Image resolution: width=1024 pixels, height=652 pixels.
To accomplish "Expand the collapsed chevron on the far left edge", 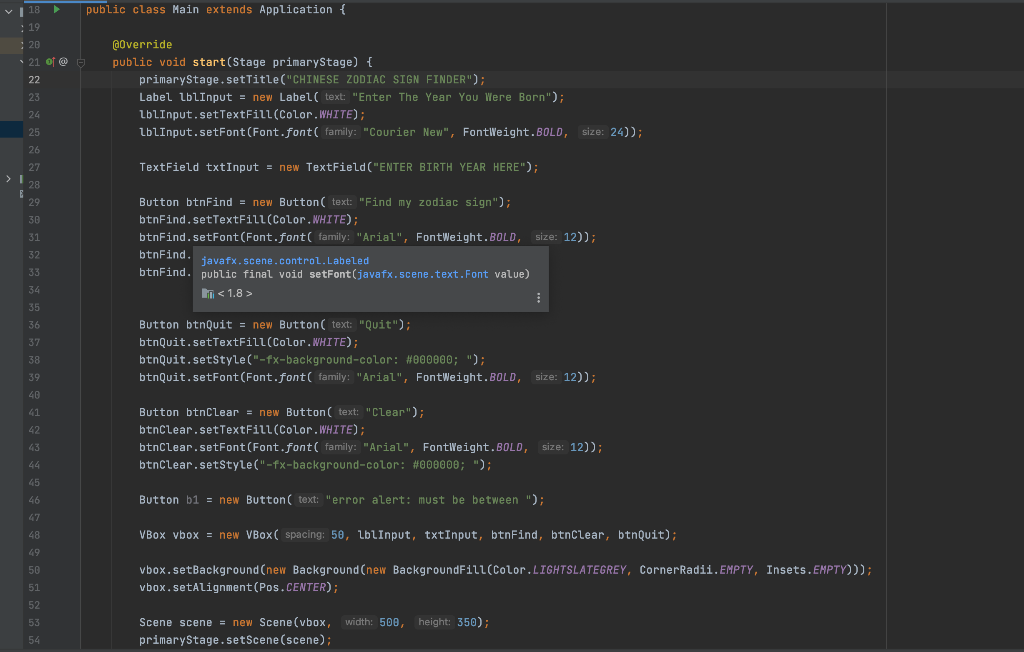I will [7, 177].
